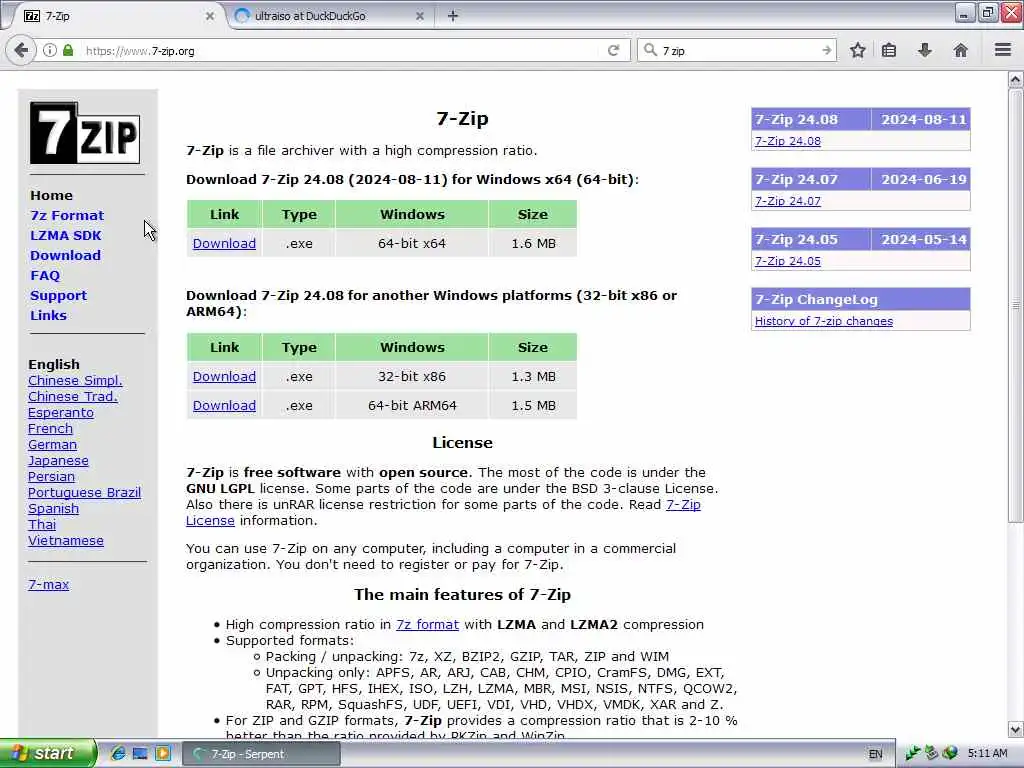Screen dimensions: 1024x768
Task: Switch language to Chinese Trad.
Action: pos(72,396)
